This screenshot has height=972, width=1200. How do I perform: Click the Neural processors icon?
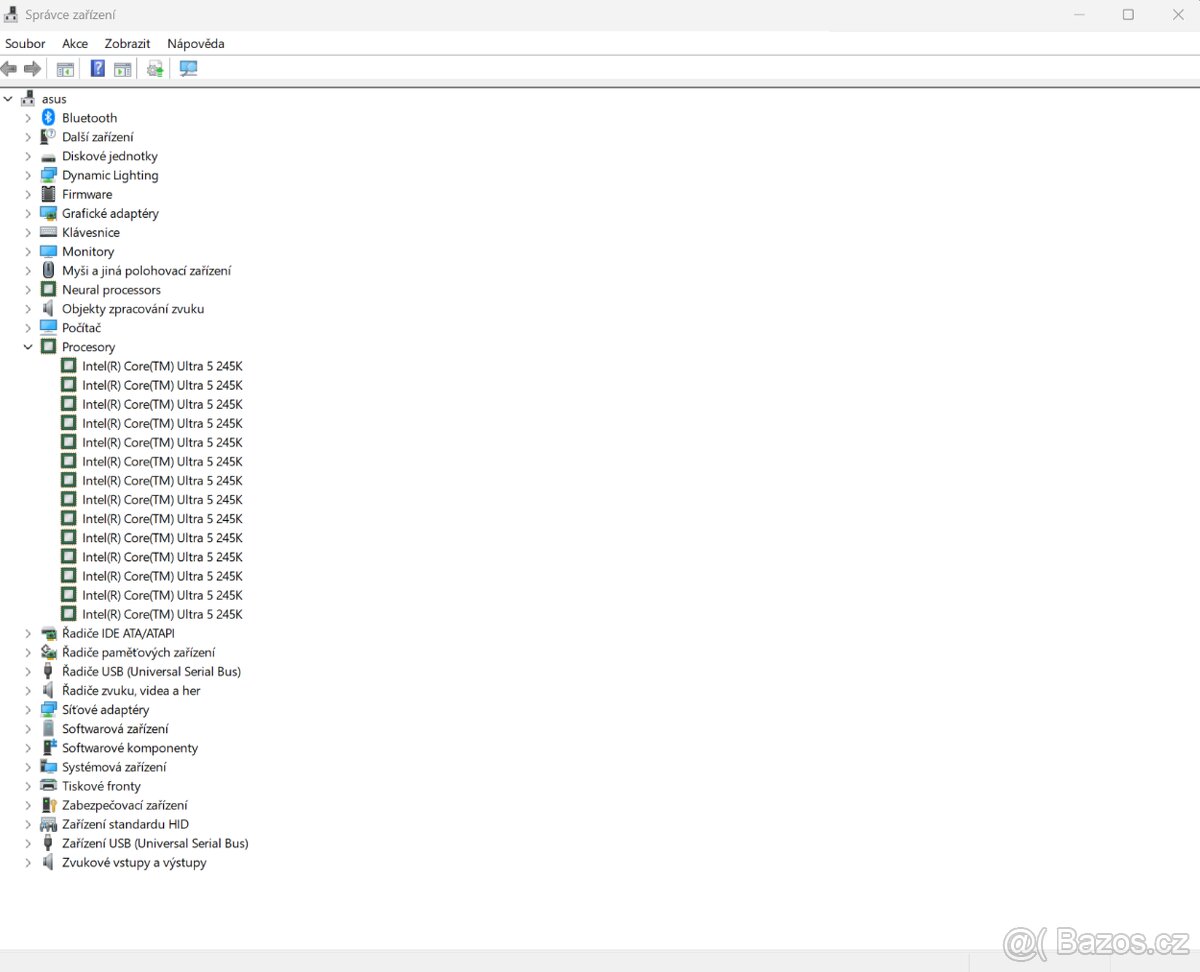tap(48, 289)
